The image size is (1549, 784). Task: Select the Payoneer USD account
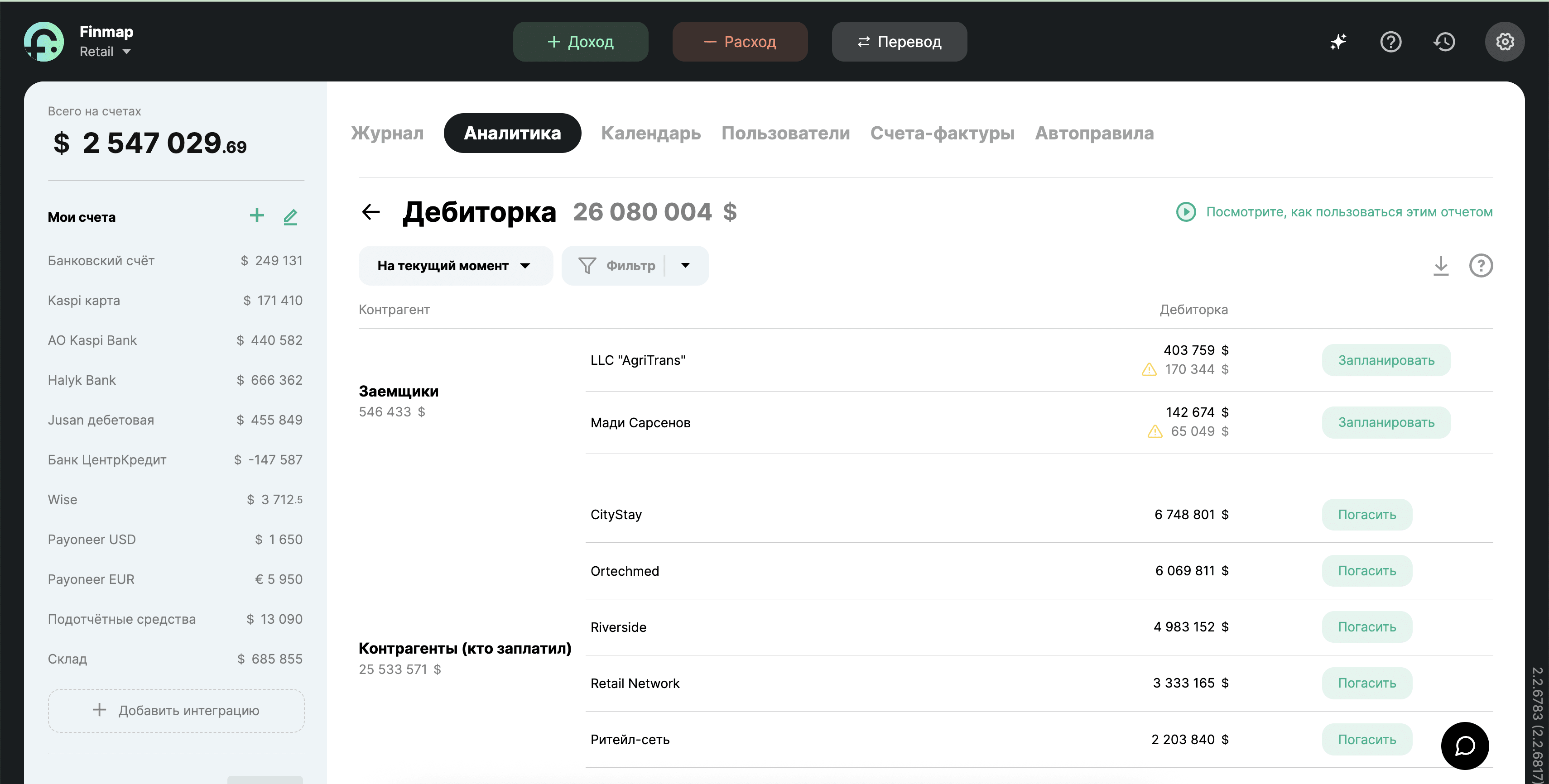175,540
